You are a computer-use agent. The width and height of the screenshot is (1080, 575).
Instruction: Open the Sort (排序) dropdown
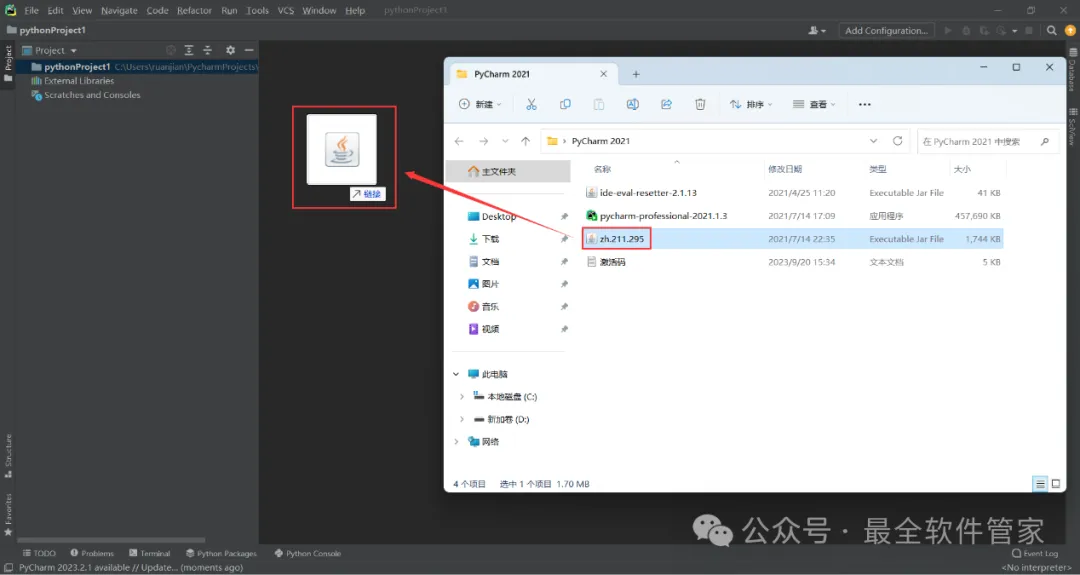pyautogui.click(x=751, y=104)
